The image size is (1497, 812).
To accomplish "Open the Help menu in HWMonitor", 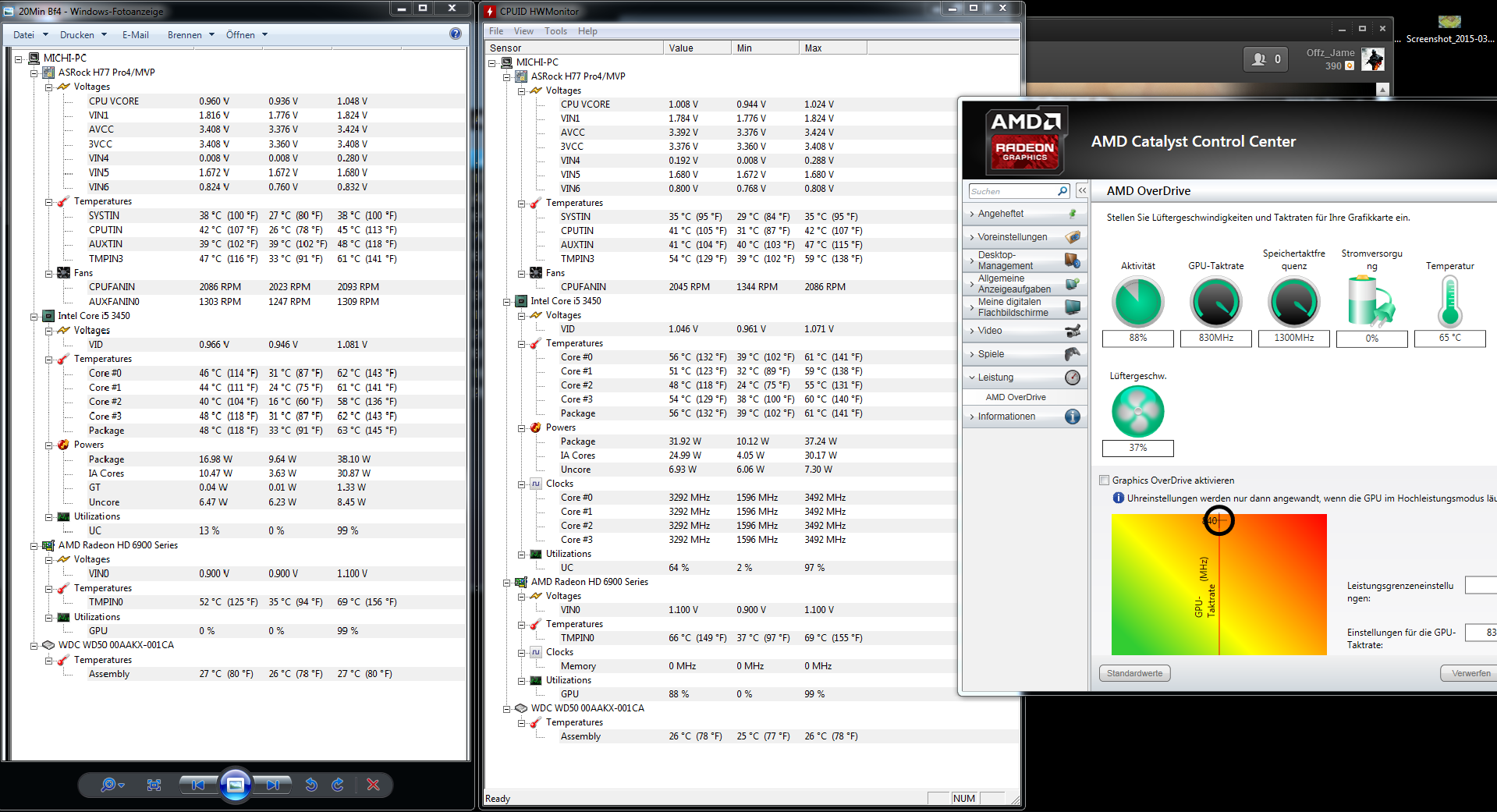I will [x=587, y=31].
